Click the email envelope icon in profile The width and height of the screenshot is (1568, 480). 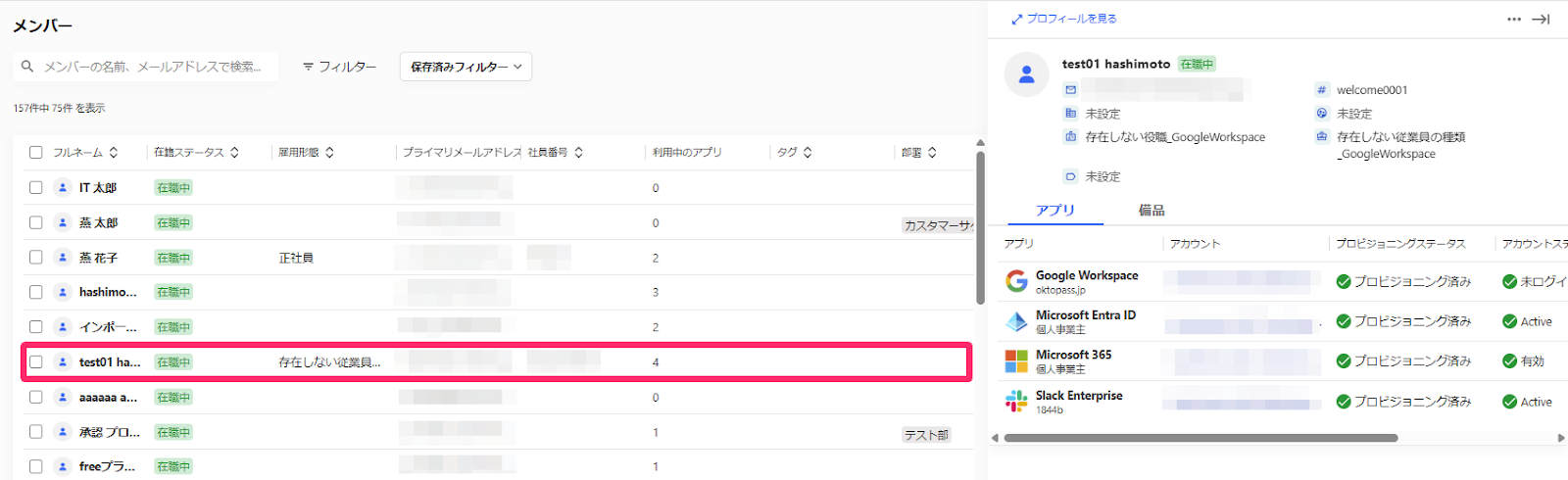[1071, 89]
